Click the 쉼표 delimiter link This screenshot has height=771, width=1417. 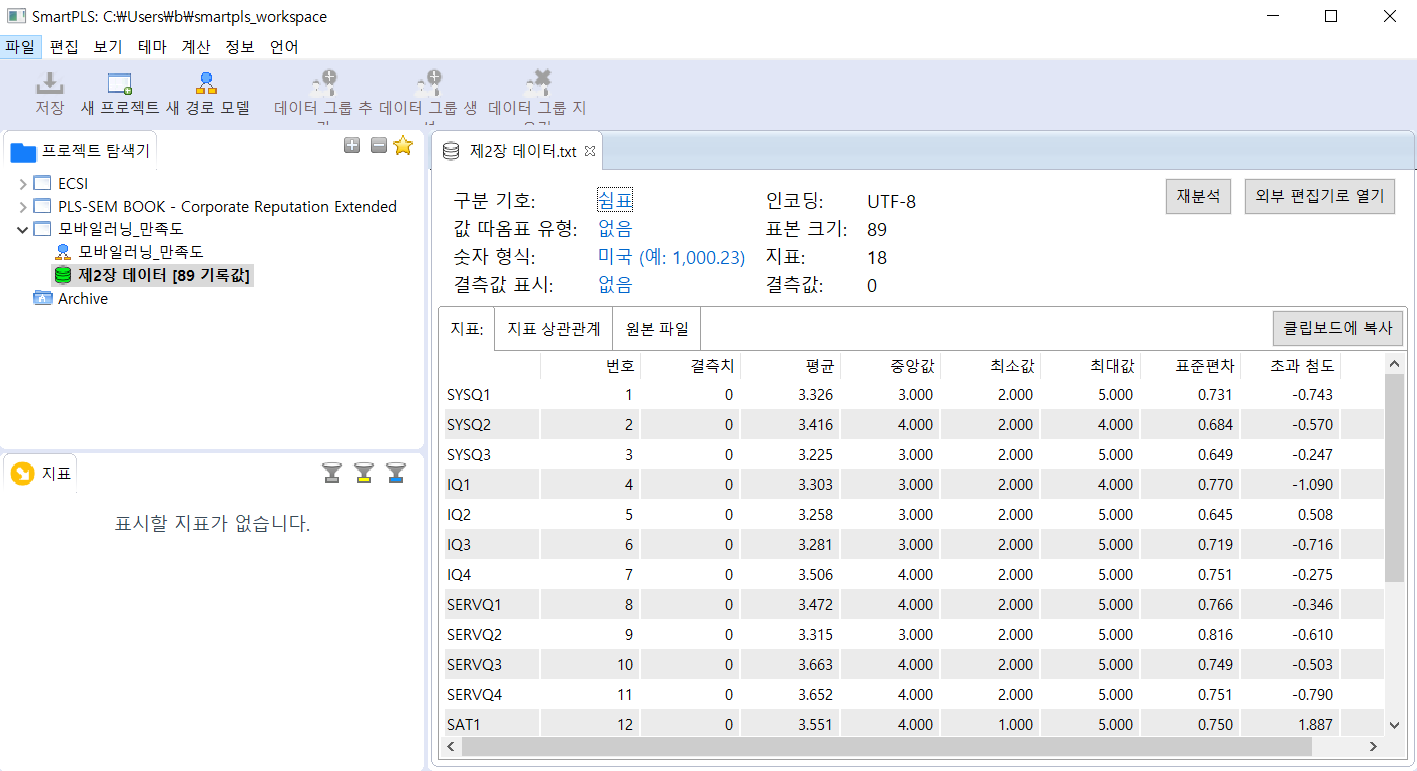click(615, 201)
